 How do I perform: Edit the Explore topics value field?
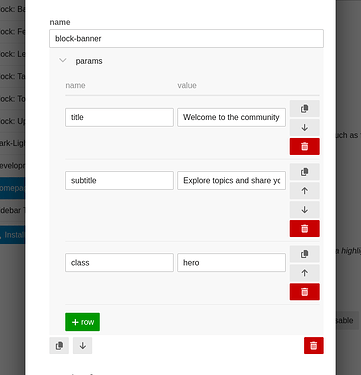[x=231, y=181]
